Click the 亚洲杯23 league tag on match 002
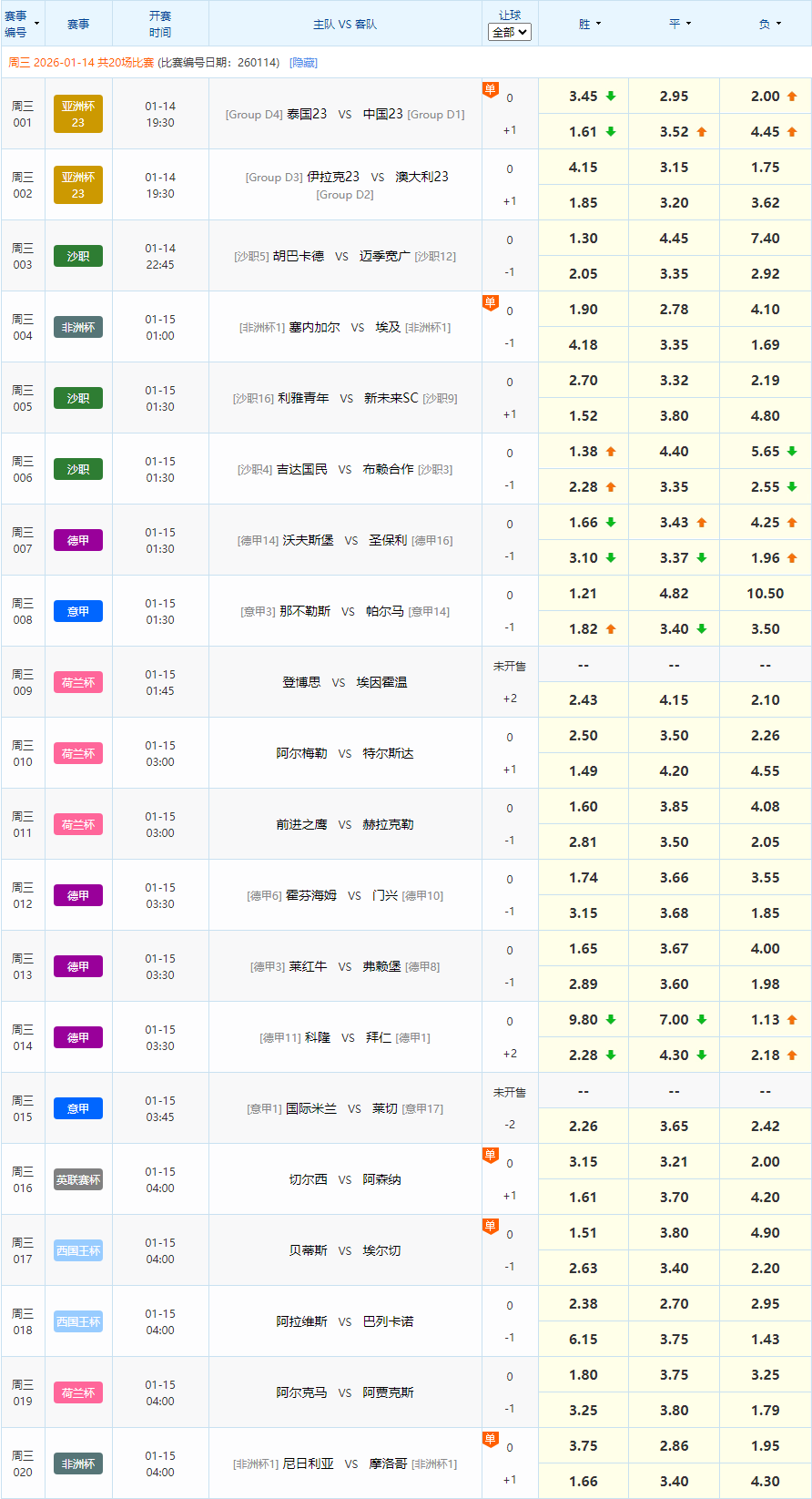This screenshot has height=1499, width=812. (78, 185)
